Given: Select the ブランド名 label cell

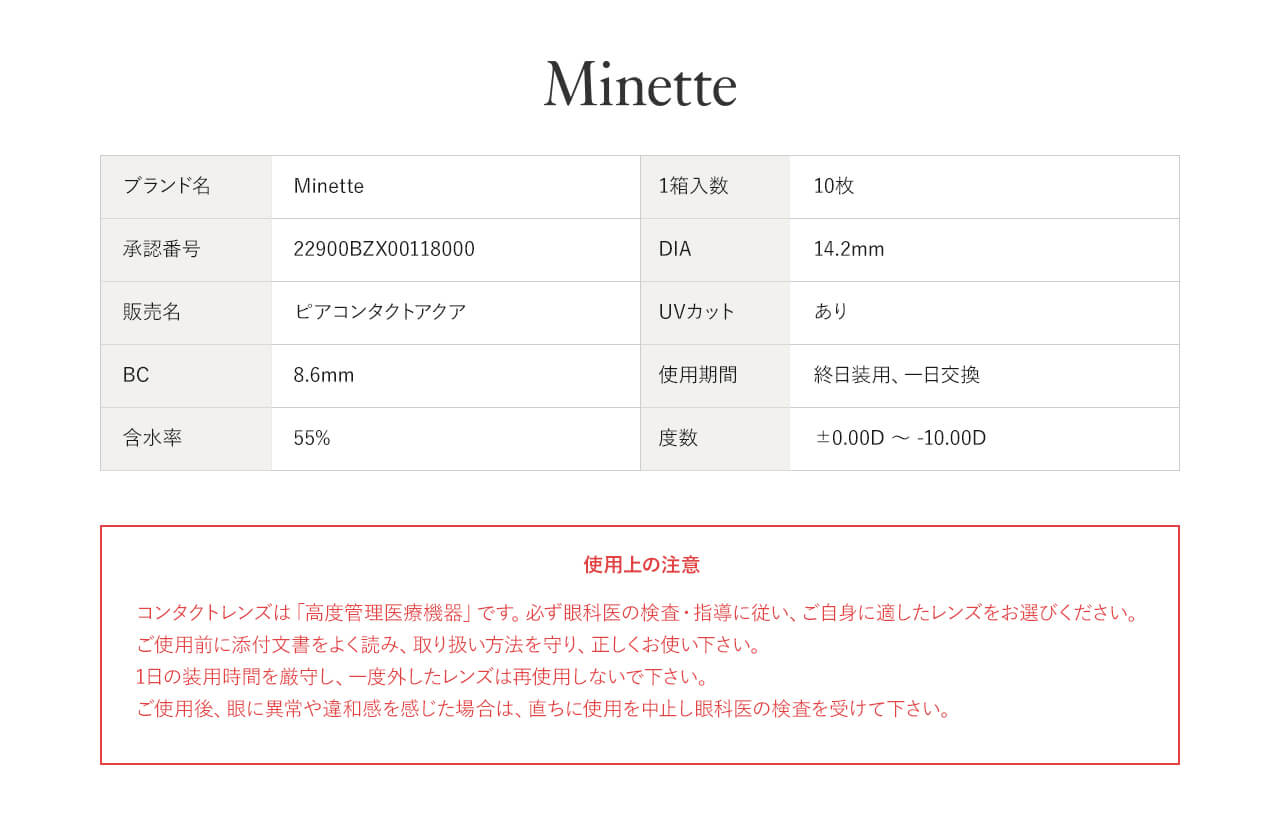Looking at the screenshot, I should pos(186,187).
